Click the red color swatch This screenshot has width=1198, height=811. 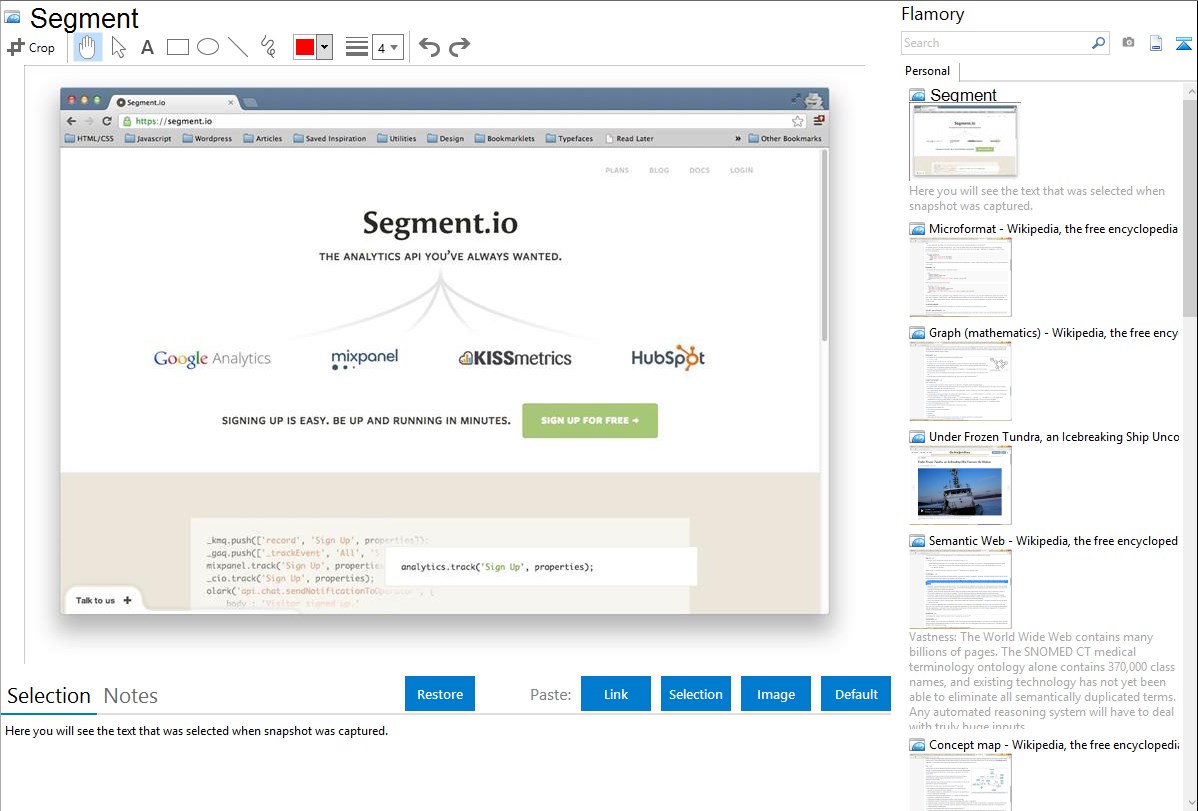click(305, 47)
